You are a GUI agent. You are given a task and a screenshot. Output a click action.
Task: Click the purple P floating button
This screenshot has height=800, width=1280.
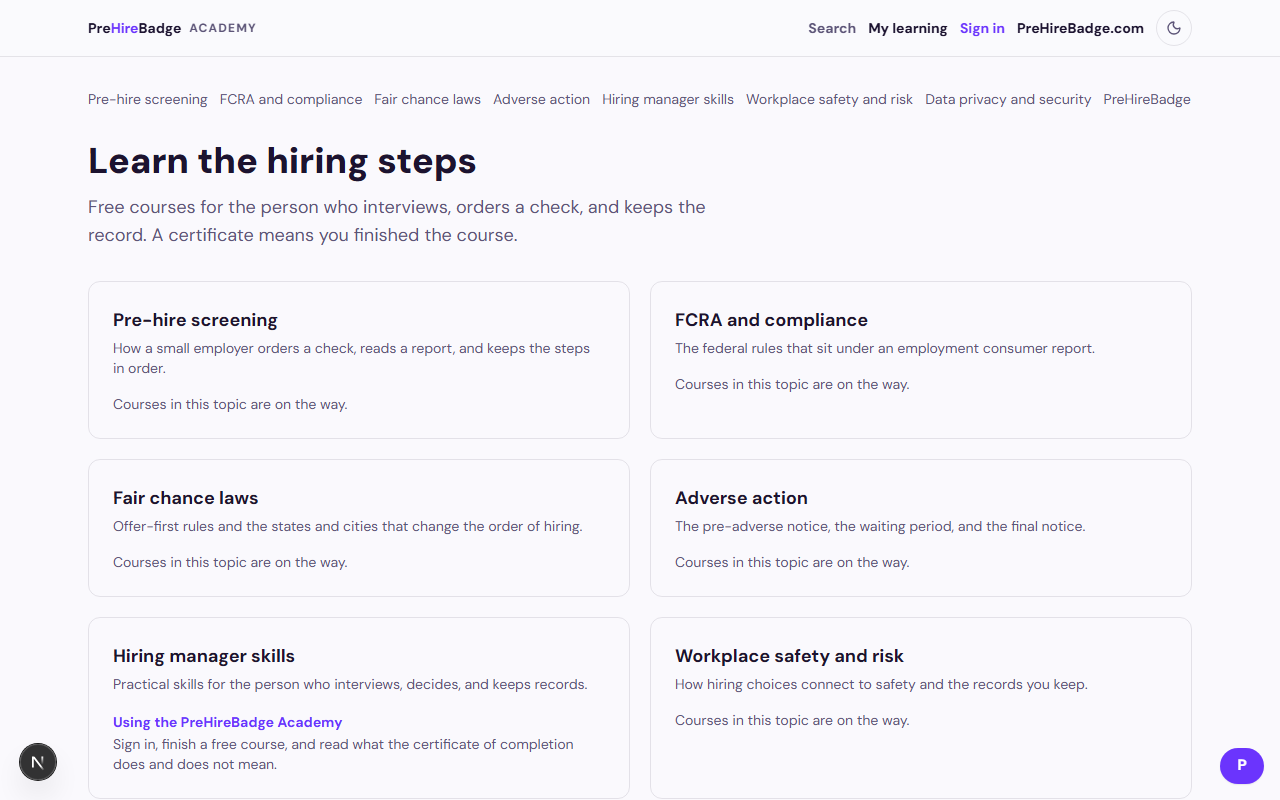pos(1242,766)
